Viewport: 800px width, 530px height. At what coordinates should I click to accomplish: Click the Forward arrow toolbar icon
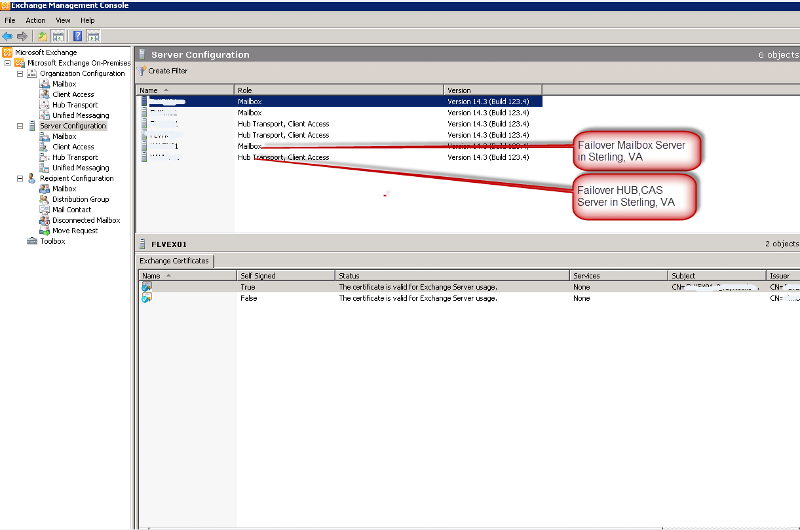click(22, 36)
